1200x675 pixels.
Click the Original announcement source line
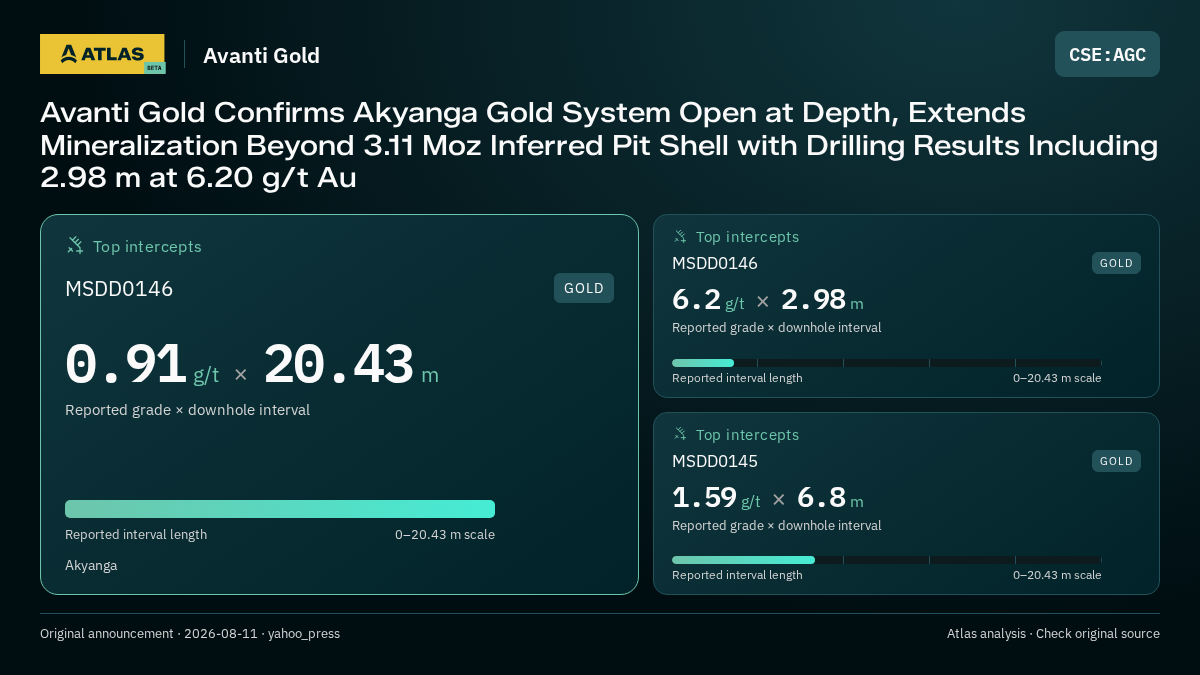(x=190, y=634)
